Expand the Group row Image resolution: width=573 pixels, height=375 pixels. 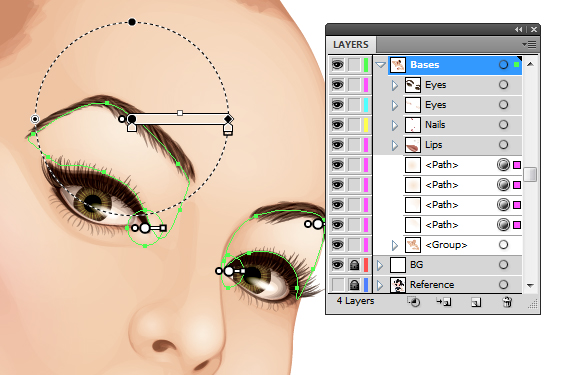395,245
